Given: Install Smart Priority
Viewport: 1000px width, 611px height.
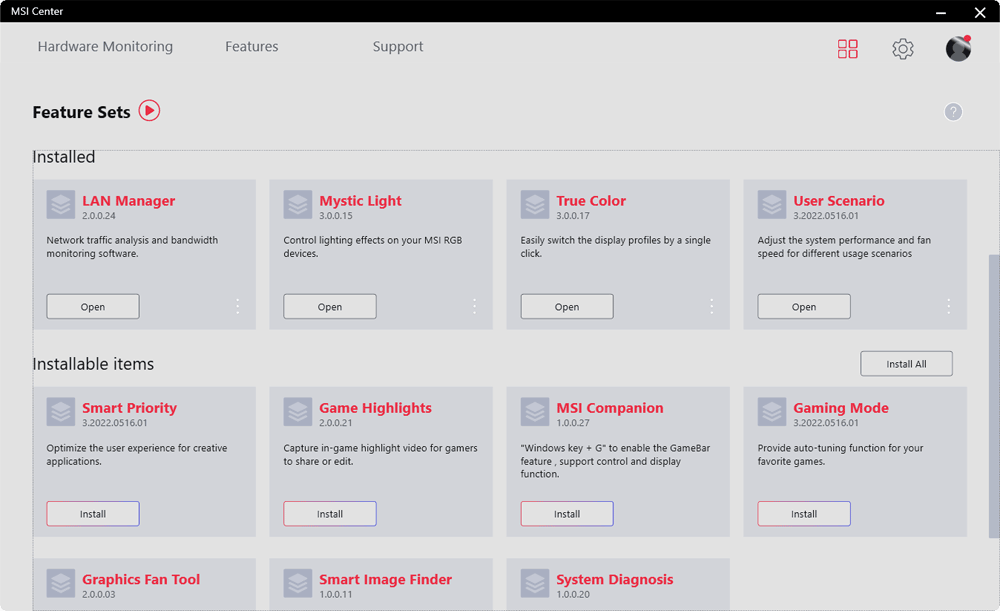Looking at the screenshot, I should pos(93,514).
